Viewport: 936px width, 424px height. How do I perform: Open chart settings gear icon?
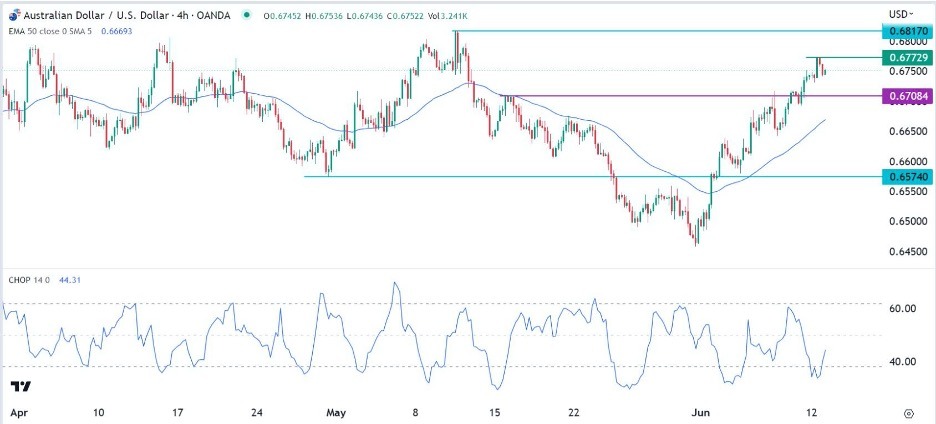coord(909,413)
